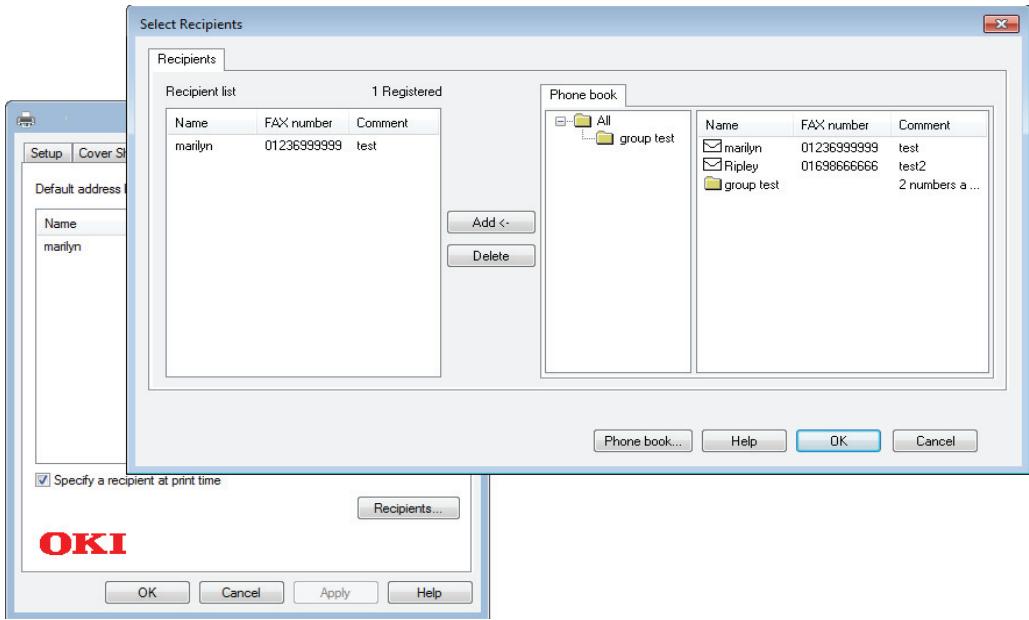Collapse the All tree node
1029x620 pixels.
563,122
